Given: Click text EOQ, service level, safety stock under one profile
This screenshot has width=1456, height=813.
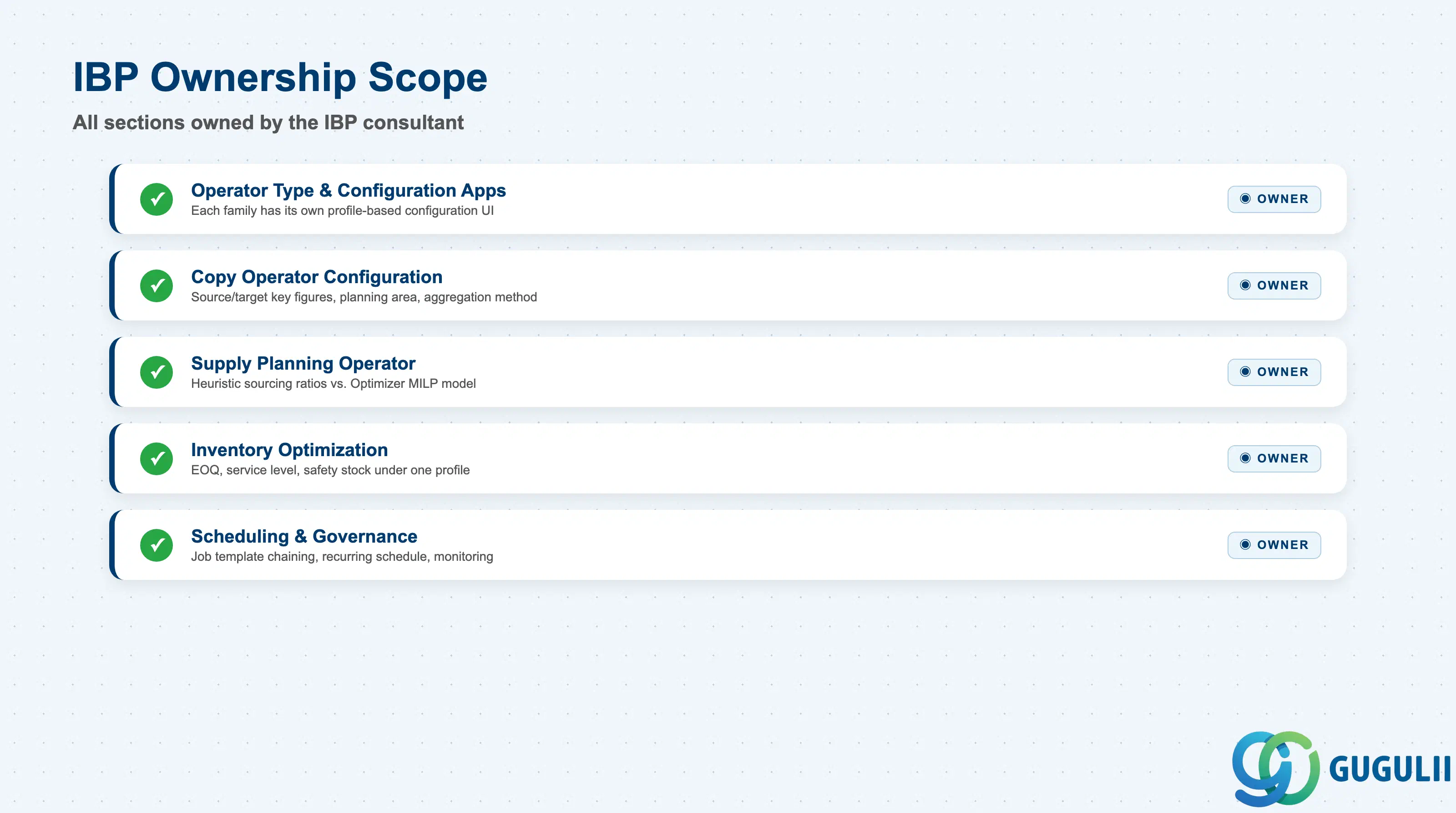Looking at the screenshot, I should point(330,470).
